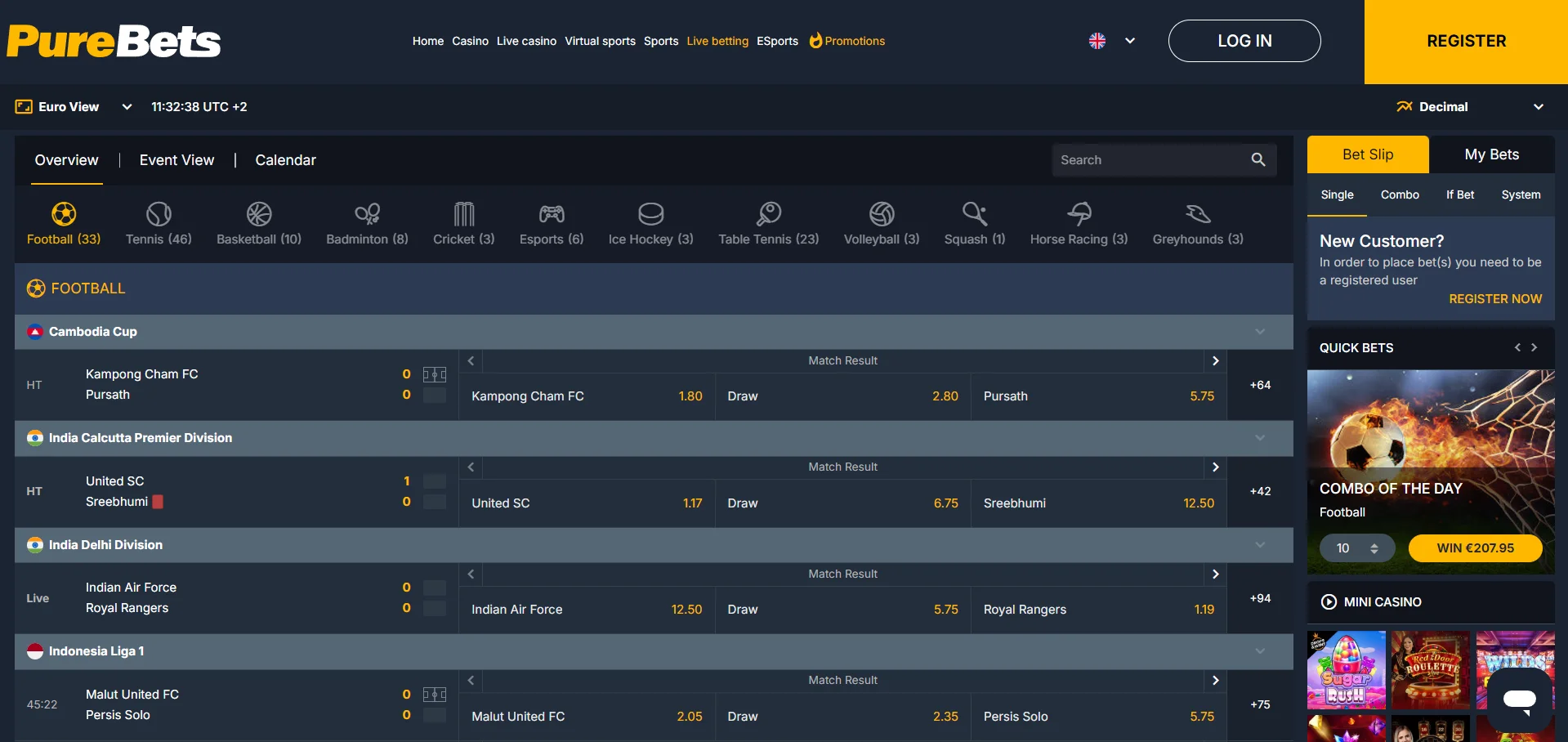Select the System bet type tab
Screen dimensions: 1568x742
tap(1521, 194)
